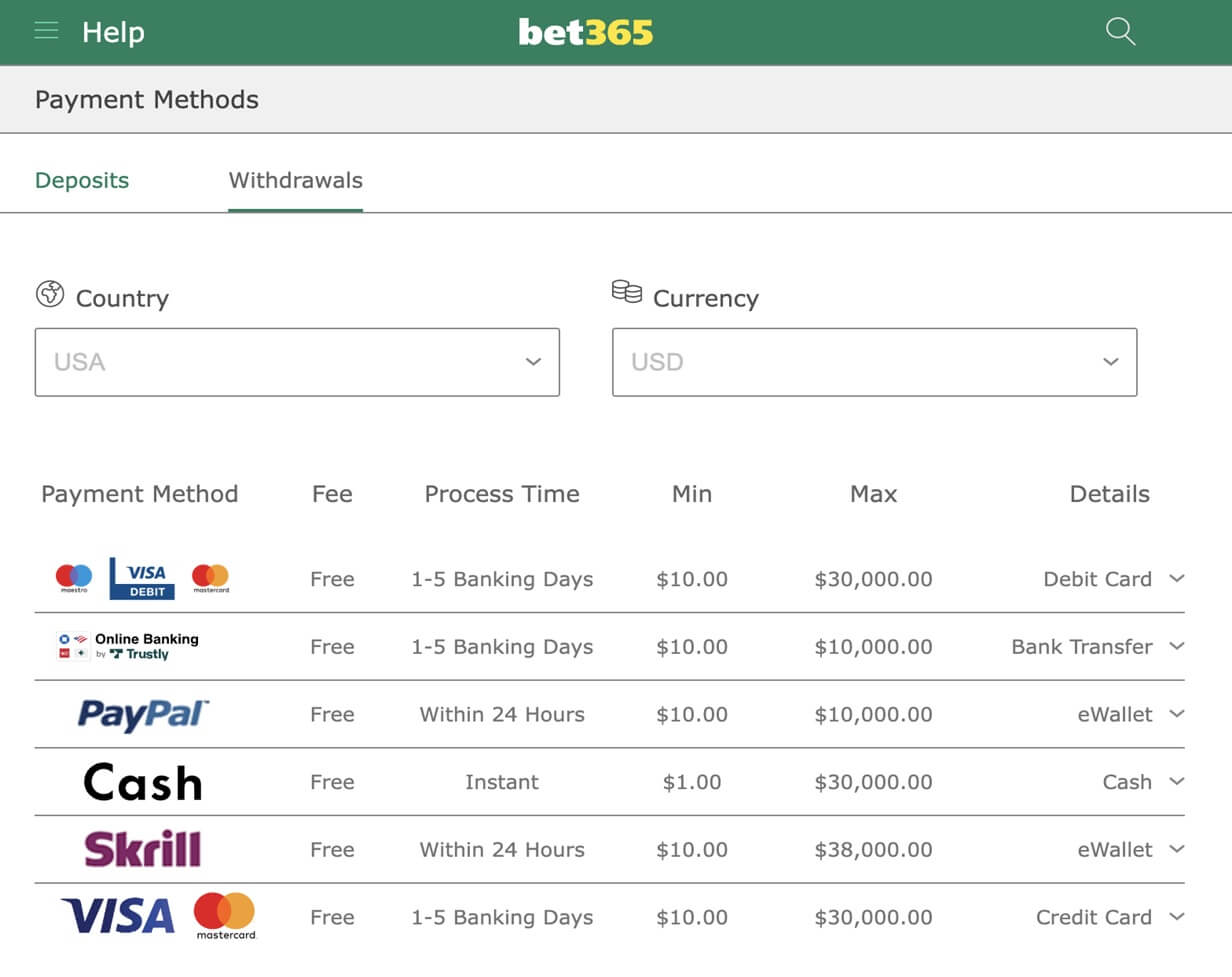The height and width of the screenshot is (977, 1232).
Task: Open the hamburger menu icon
Action: (x=46, y=31)
